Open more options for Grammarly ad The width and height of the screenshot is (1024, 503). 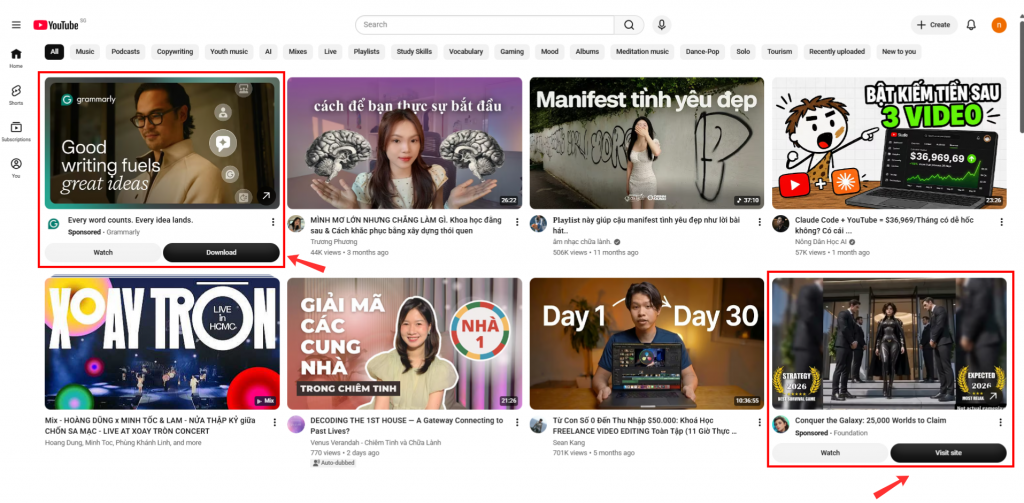272,222
